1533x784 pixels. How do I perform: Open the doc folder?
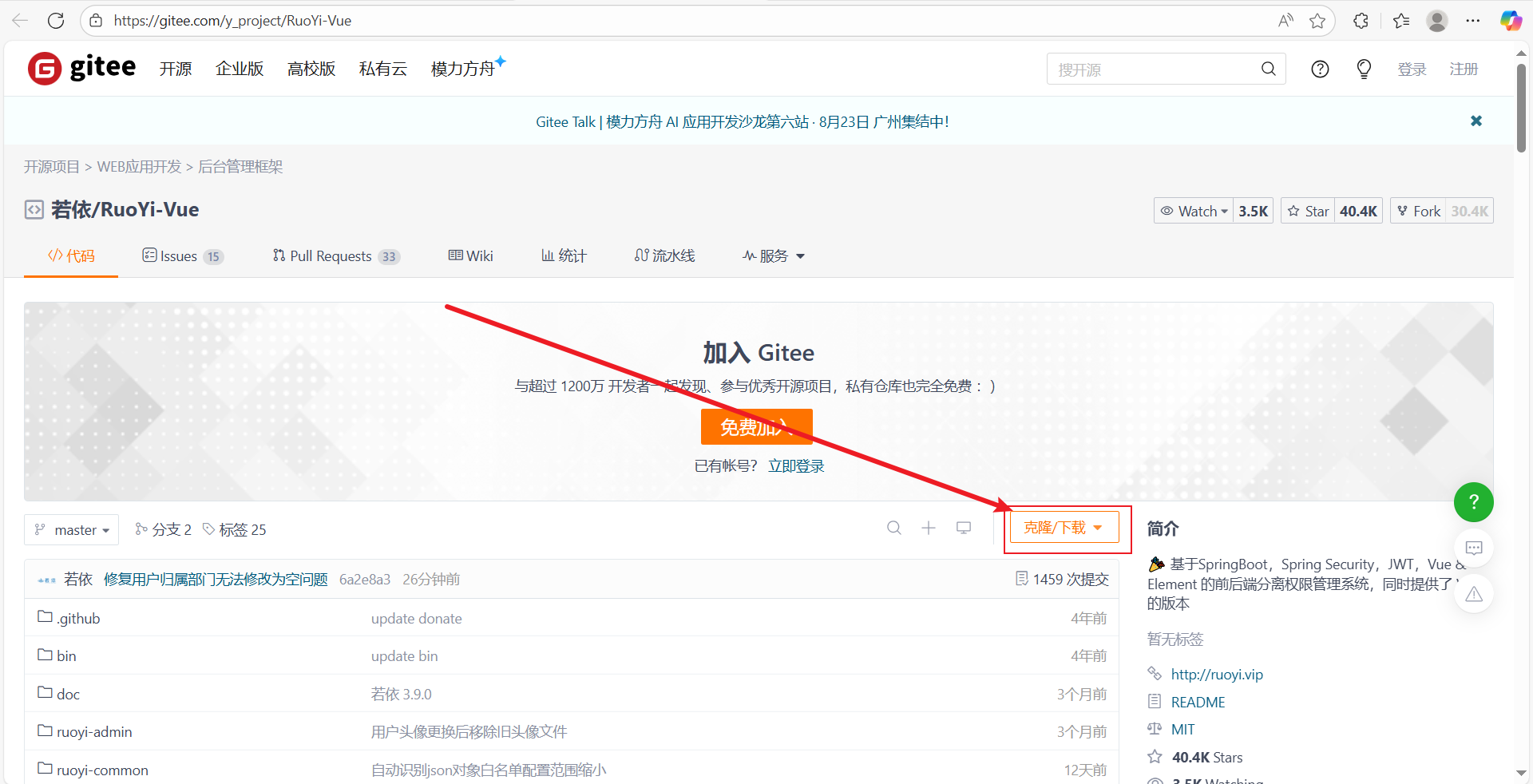[68, 694]
